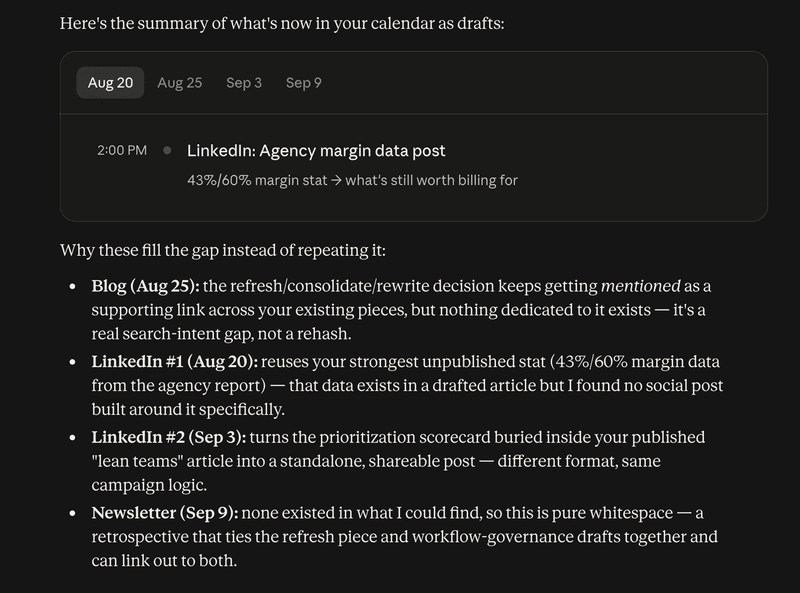This screenshot has width=800, height=593.
Task: Click the bold LinkedIn #1 (Aug 20) label
Action: [174, 361]
